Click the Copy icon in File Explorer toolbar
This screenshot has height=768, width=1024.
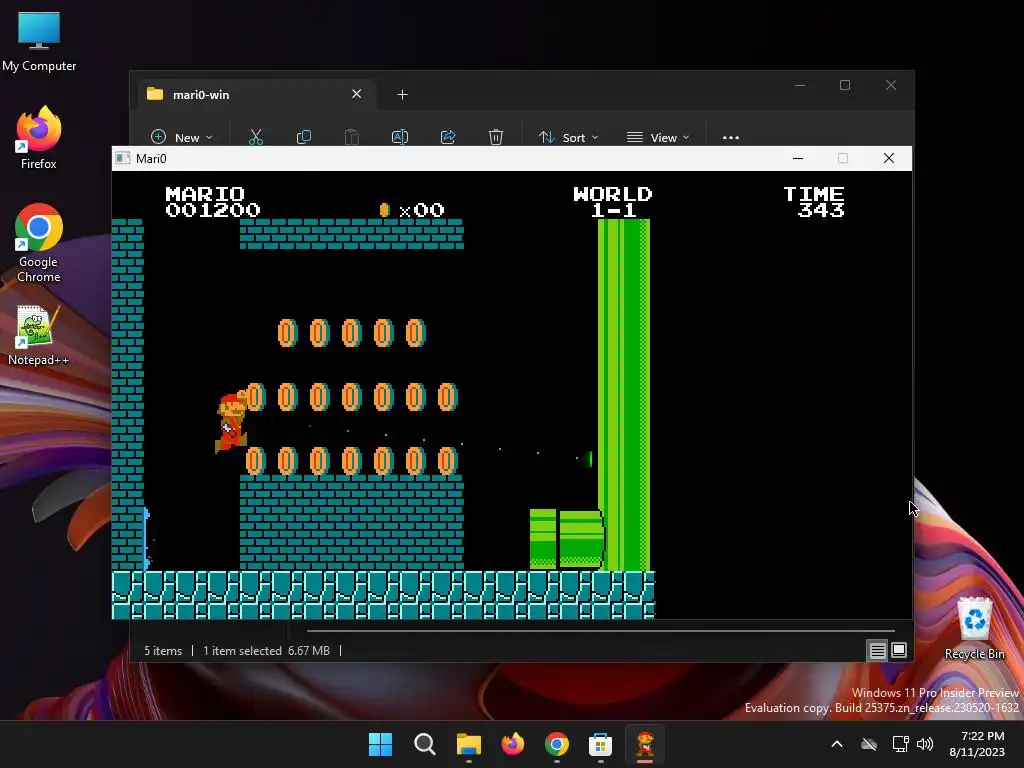304,137
